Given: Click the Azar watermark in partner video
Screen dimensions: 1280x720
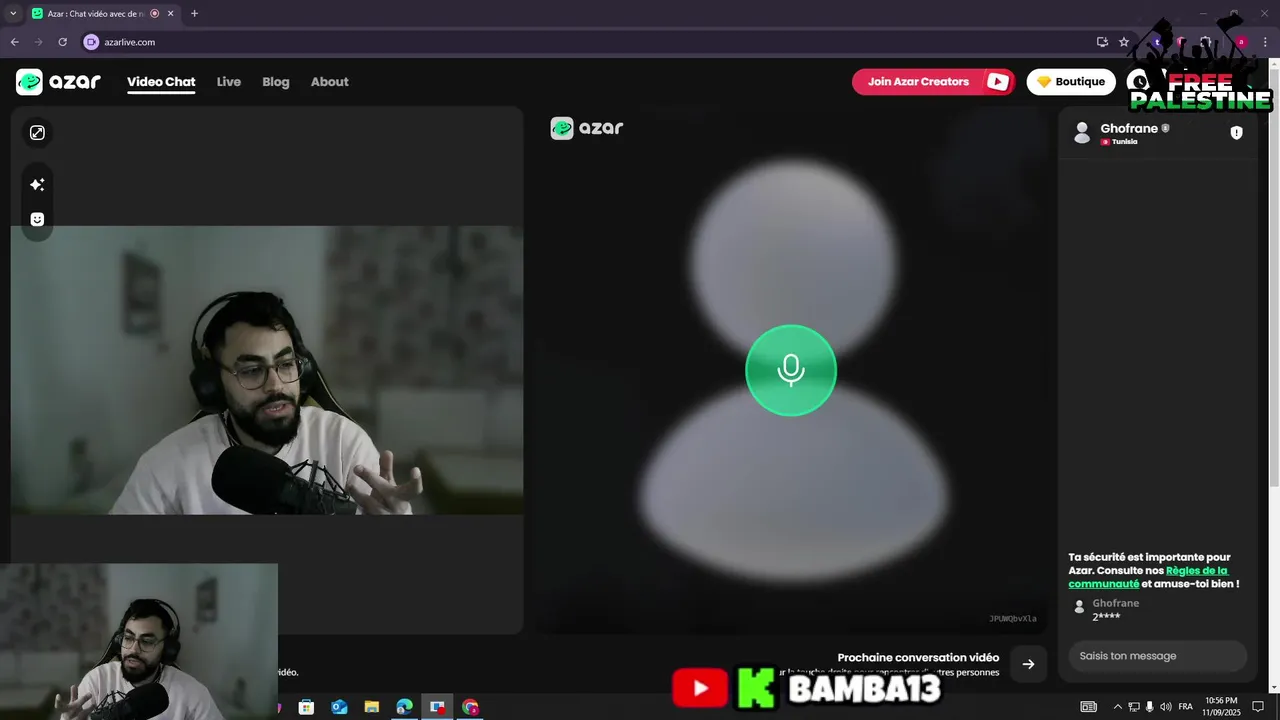Looking at the screenshot, I should coord(587,128).
